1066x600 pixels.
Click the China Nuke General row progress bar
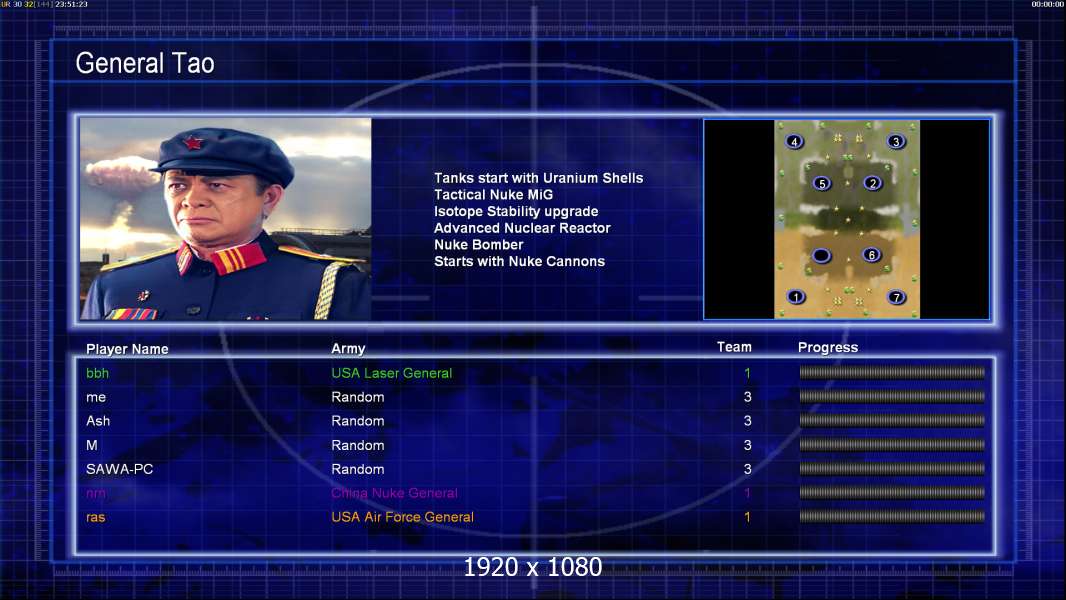pyautogui.click(x=892, y=493)
